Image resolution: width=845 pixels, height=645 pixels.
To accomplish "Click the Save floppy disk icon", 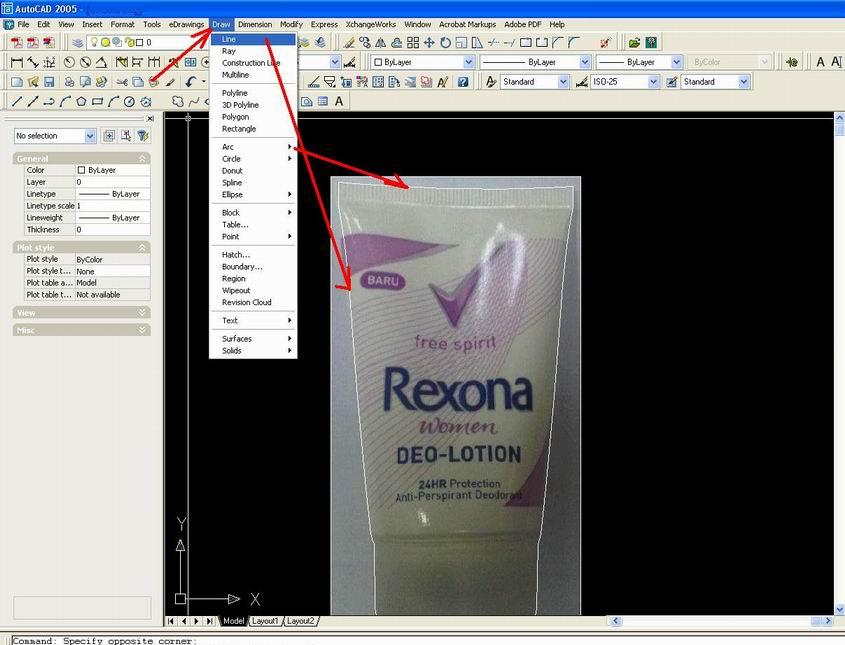I will click(49, 82).
